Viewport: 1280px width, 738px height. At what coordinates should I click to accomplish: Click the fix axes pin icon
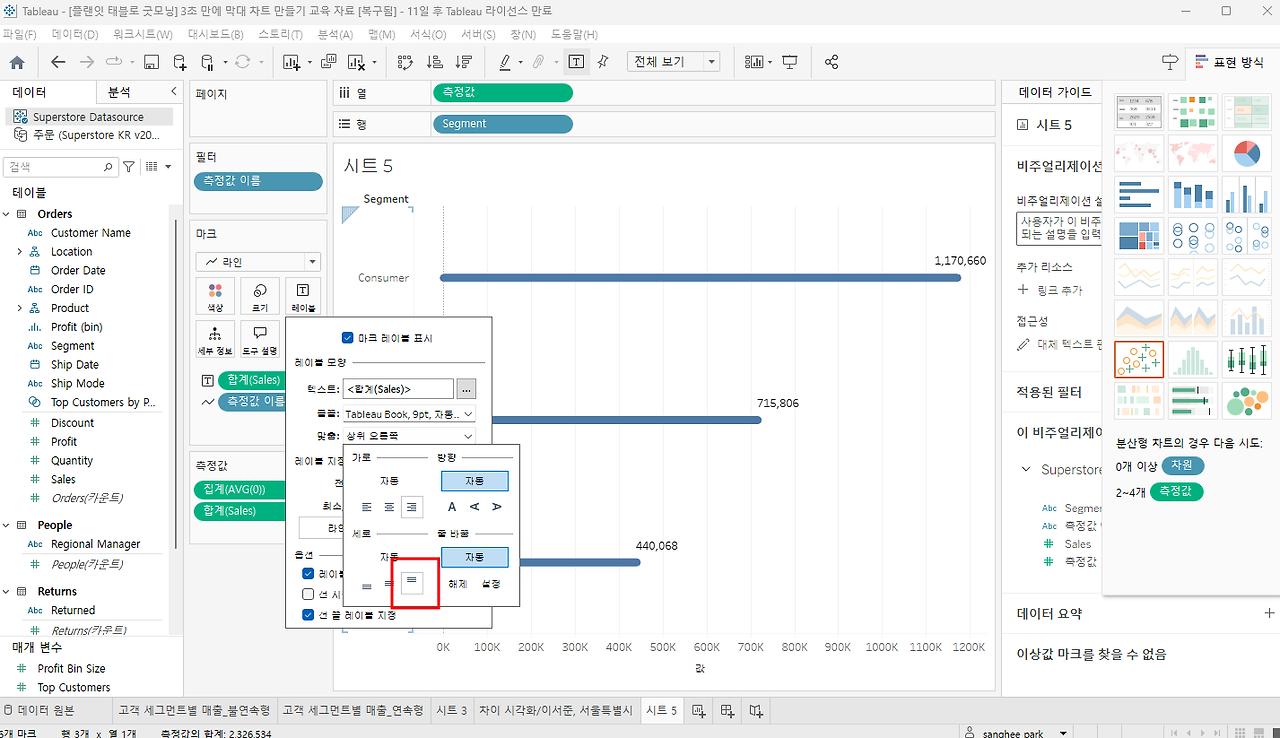pos(603,62)
